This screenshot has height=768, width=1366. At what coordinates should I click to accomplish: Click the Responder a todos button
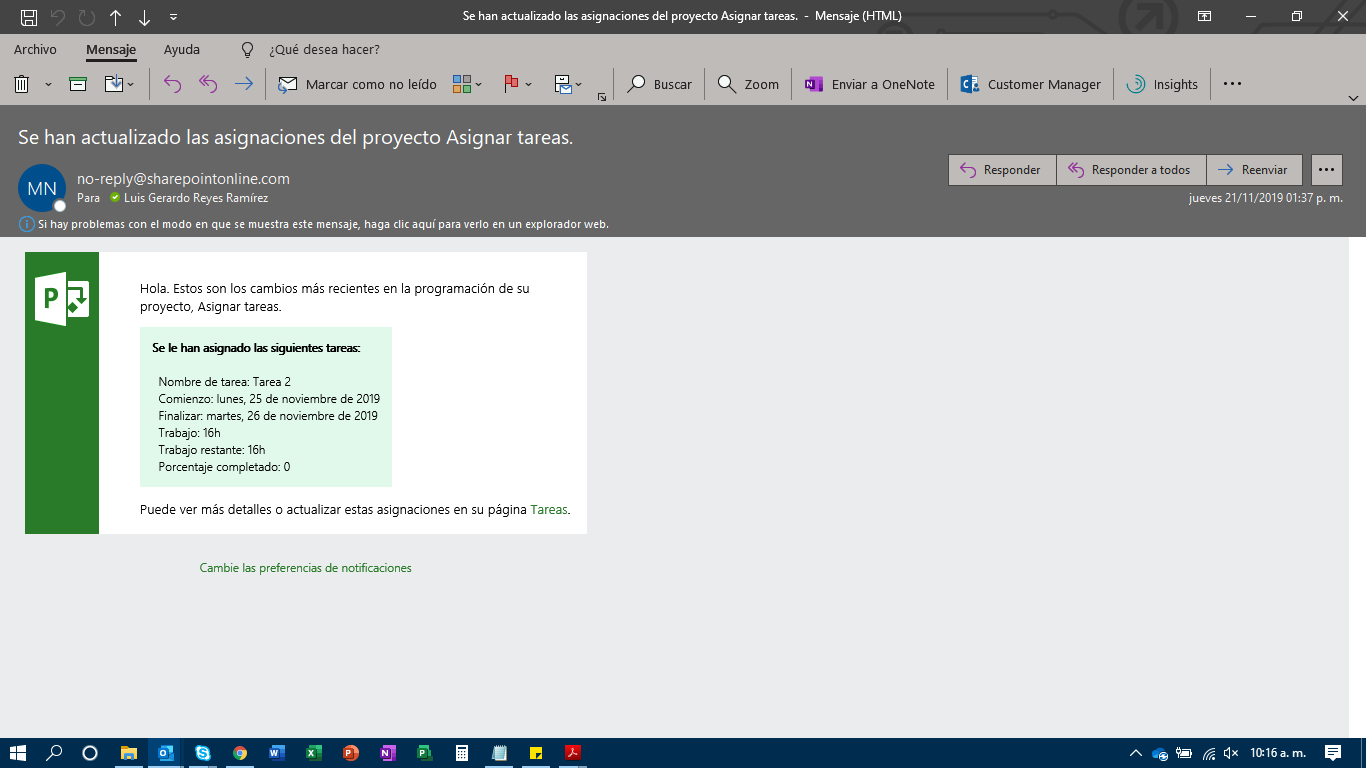[1131, 170]
